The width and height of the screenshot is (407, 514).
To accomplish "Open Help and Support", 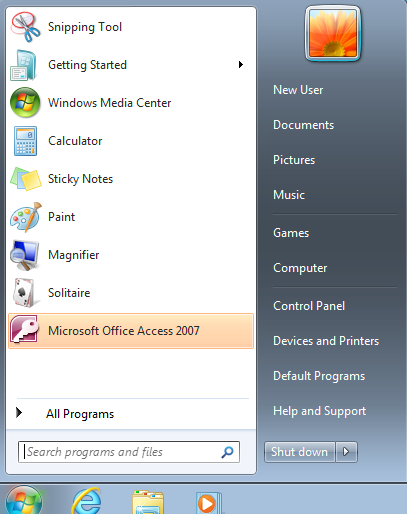I will 319,411.
